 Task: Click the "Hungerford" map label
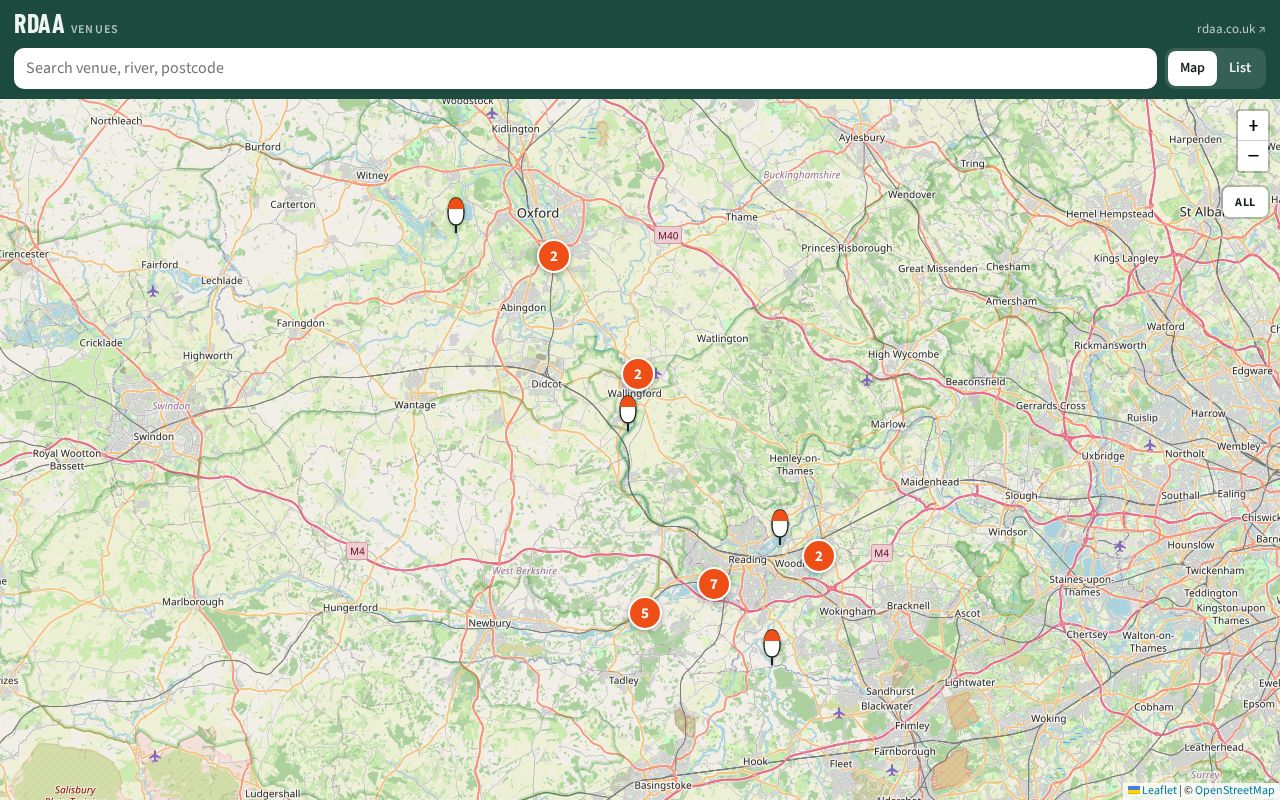pos(350,607)
